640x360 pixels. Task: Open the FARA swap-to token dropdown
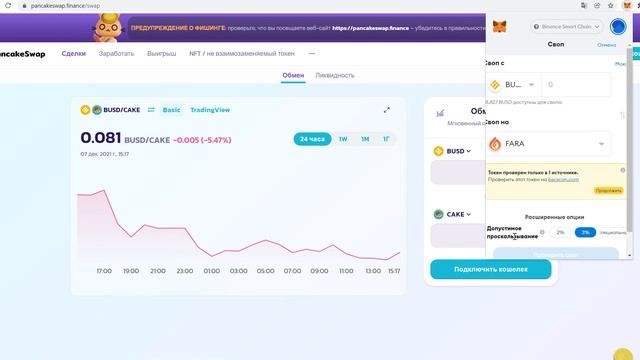tap(549, 144)
